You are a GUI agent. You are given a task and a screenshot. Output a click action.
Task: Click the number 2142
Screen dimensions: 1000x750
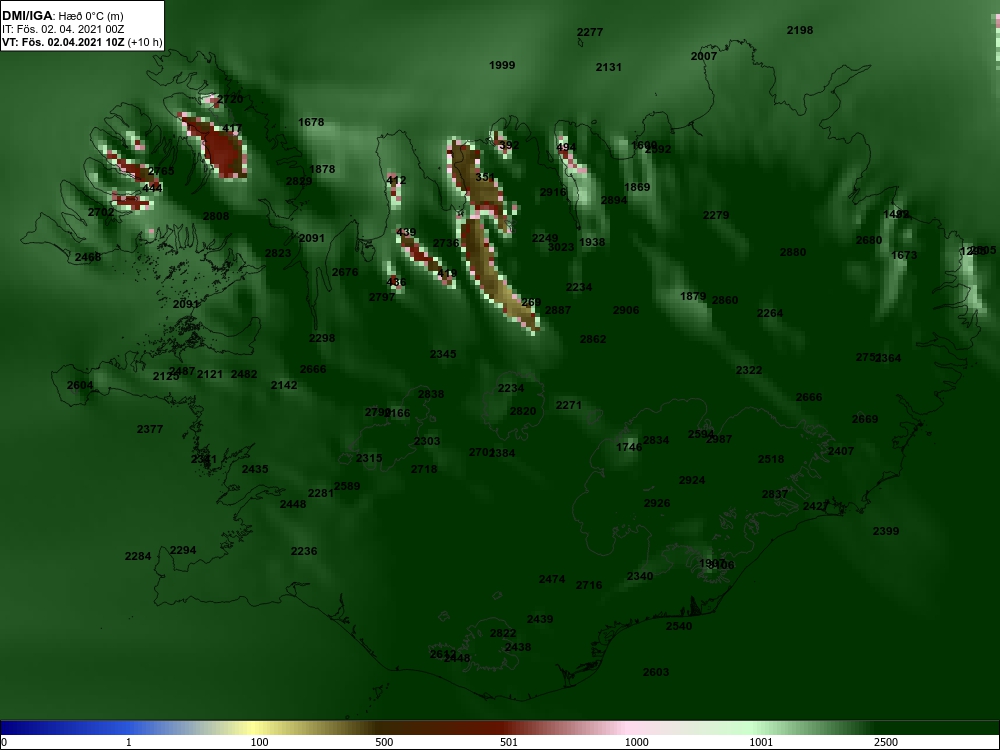(284, 385)
